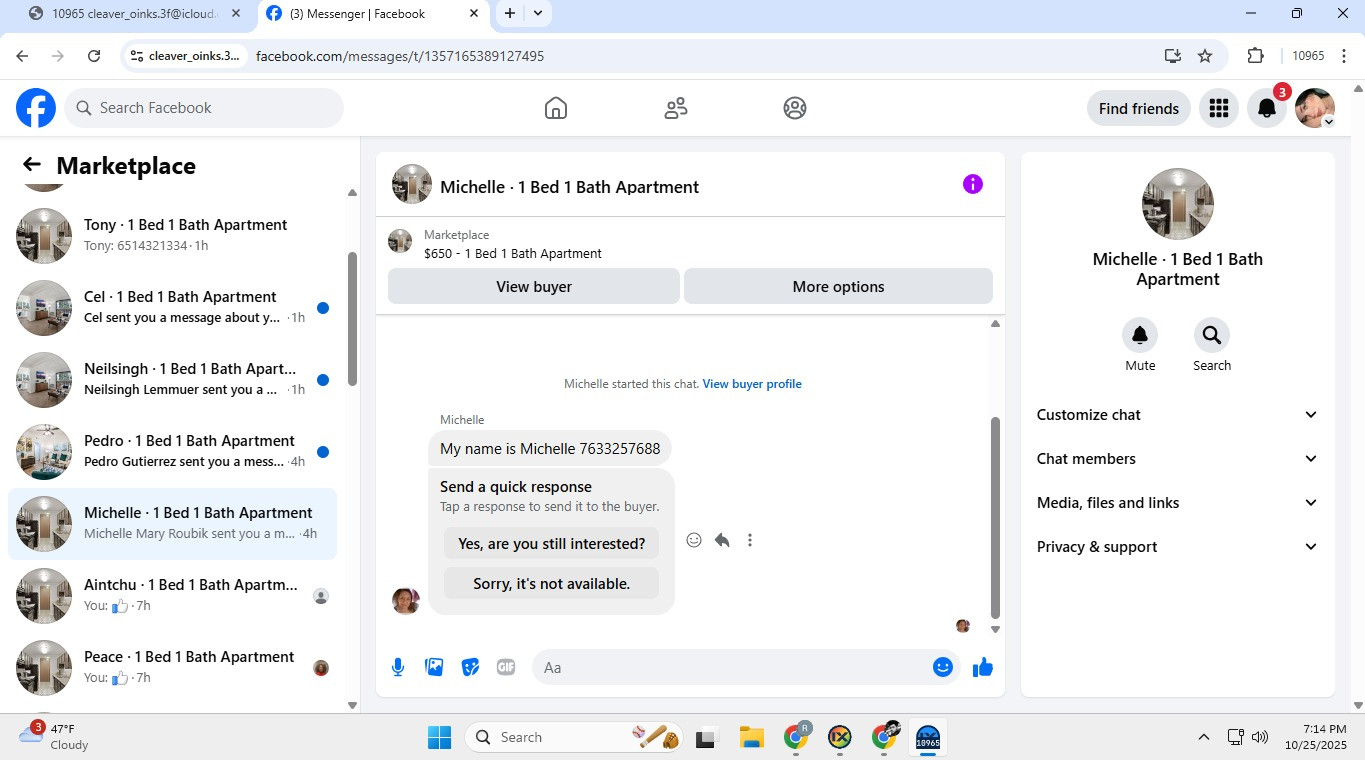This screenshot has height=760, width=1365.
Task: Open the Facebook logo home link
Action: pos(36,108)
